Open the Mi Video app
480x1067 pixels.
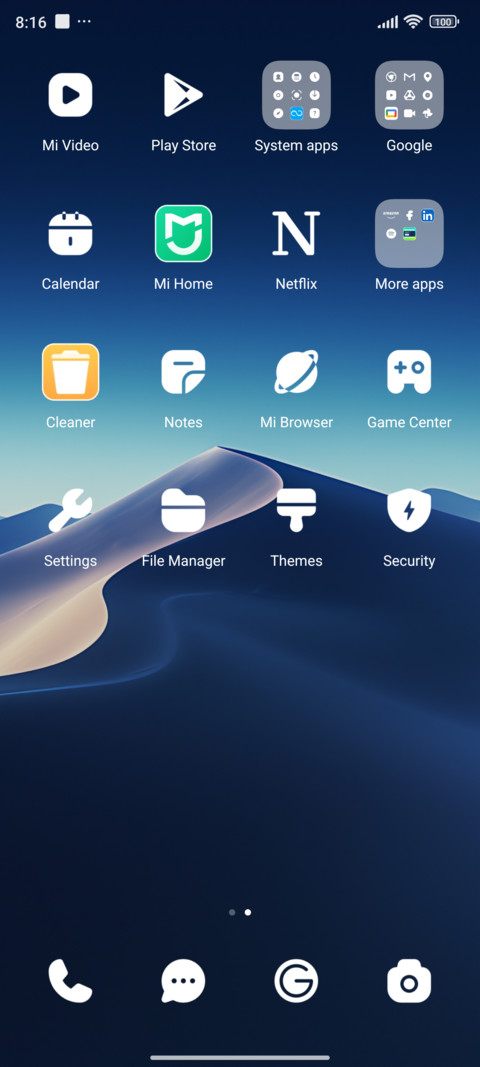coord(70,95)
